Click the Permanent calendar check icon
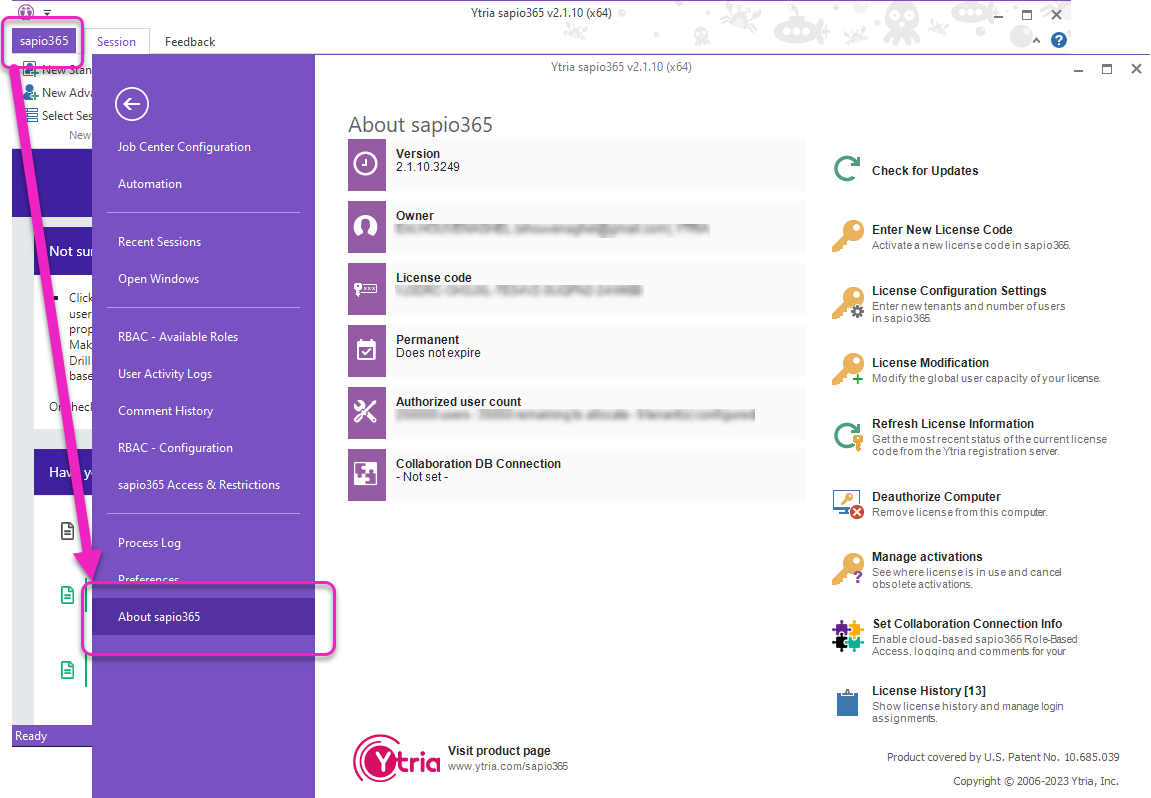 point(366,351)
